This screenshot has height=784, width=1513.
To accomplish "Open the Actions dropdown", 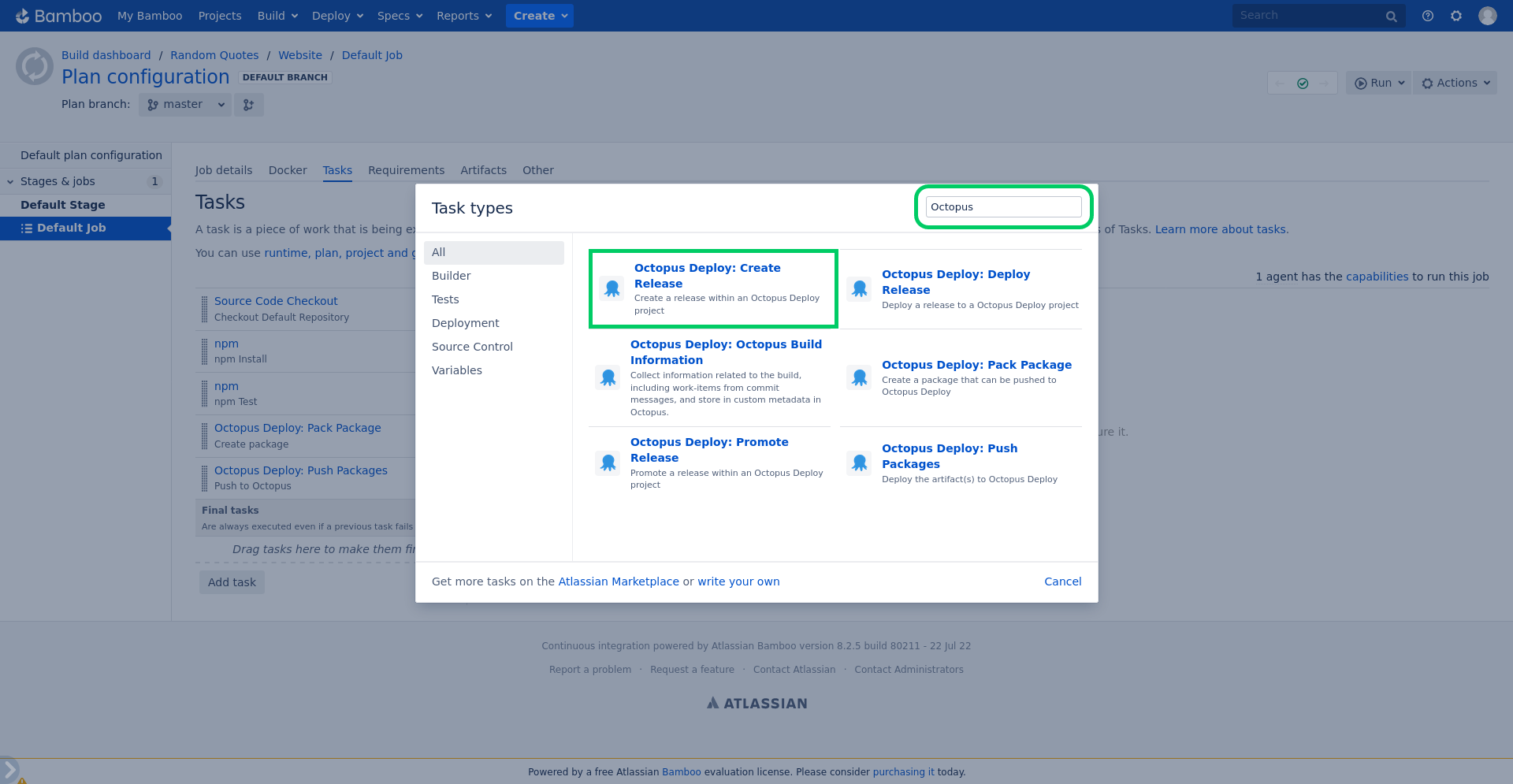I will [1455, 84].
